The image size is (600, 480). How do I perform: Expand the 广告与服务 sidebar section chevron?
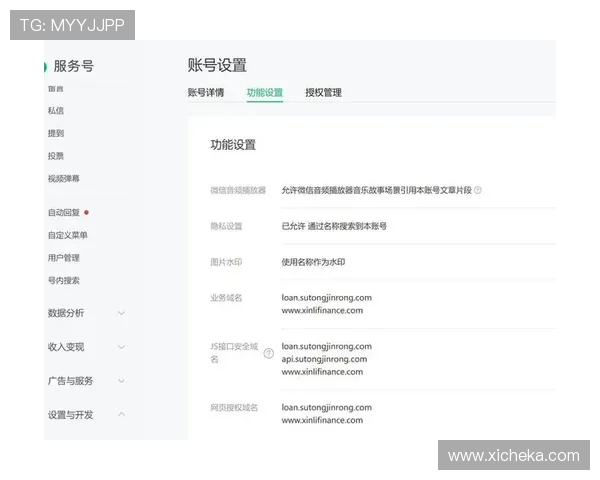(x=121, y=381)
